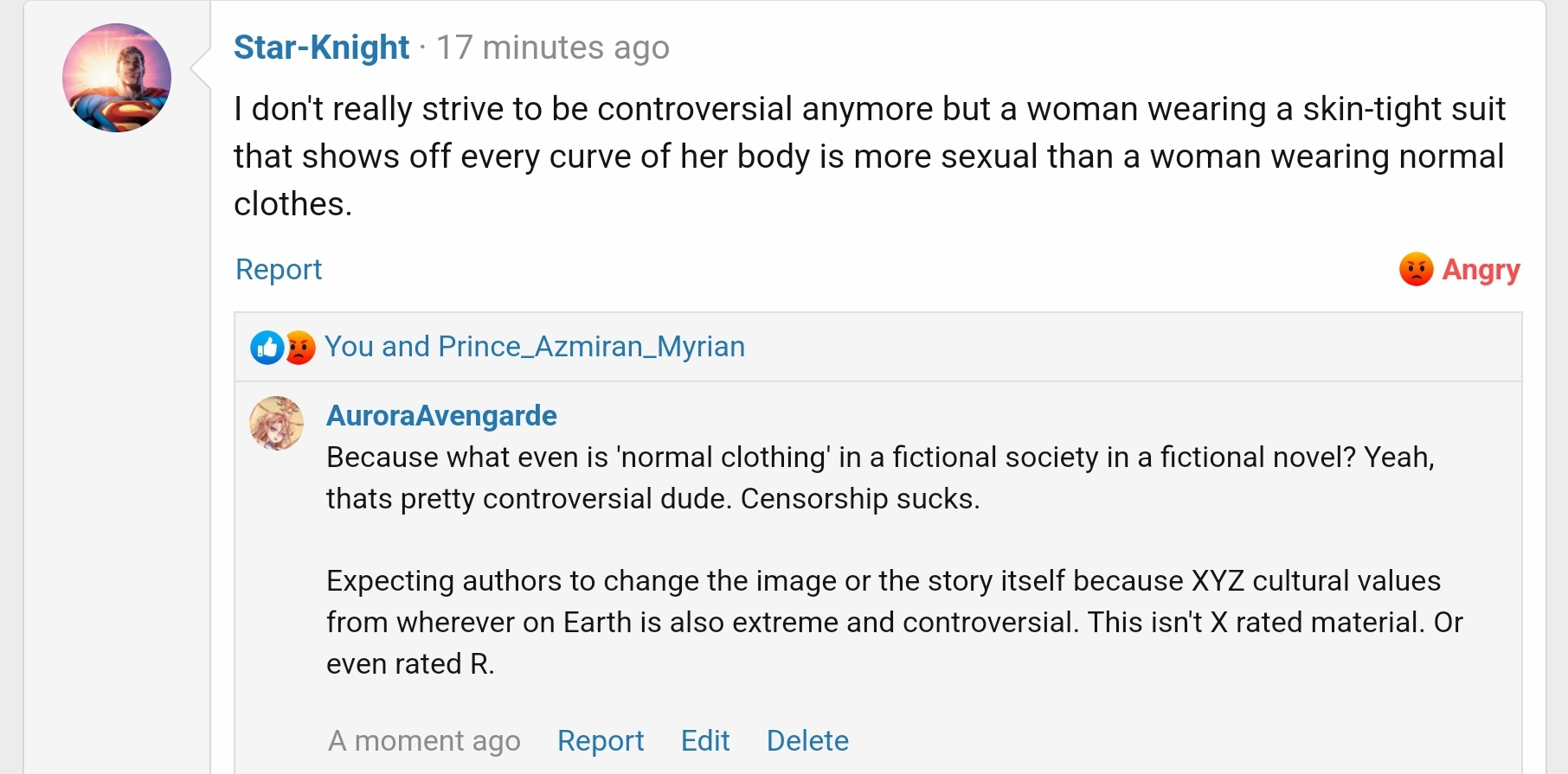Delete the AuroraAvengarde reply
1568x774 pixels.
[x=807, y=741]
